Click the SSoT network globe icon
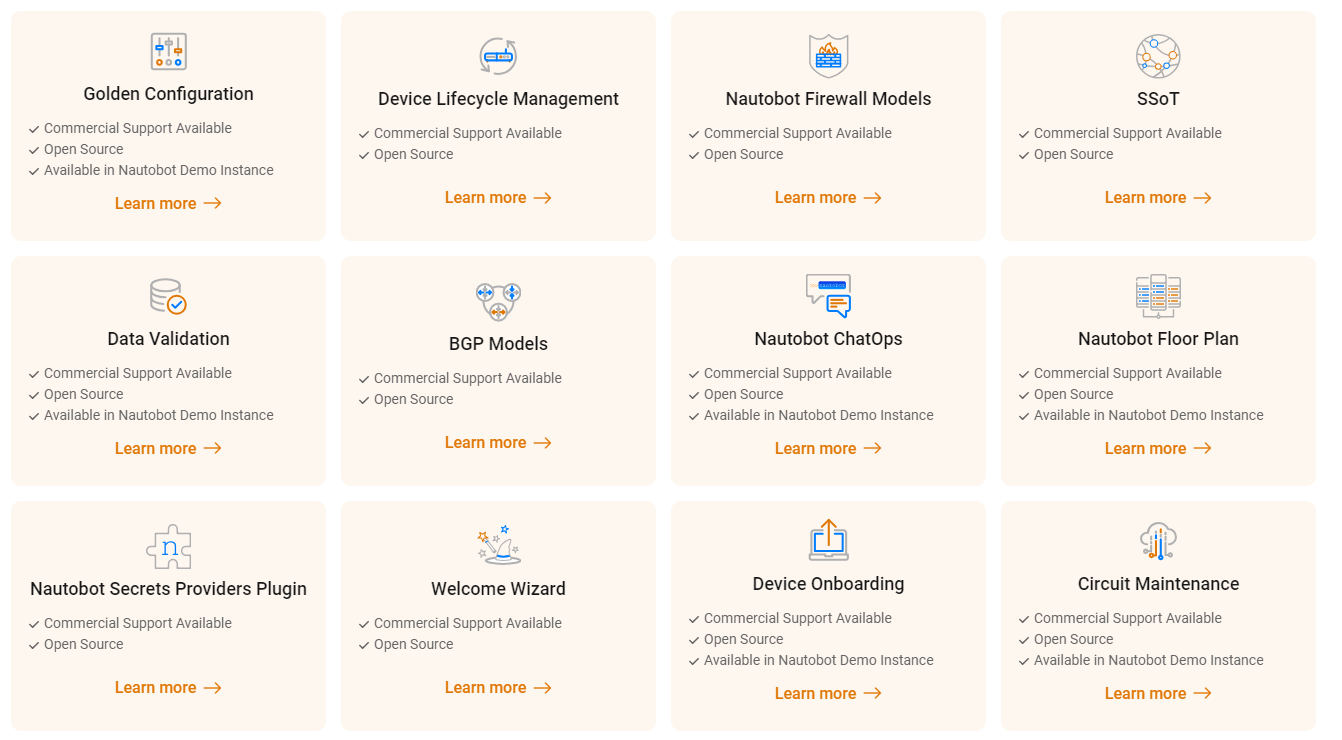 [1158, 56]
